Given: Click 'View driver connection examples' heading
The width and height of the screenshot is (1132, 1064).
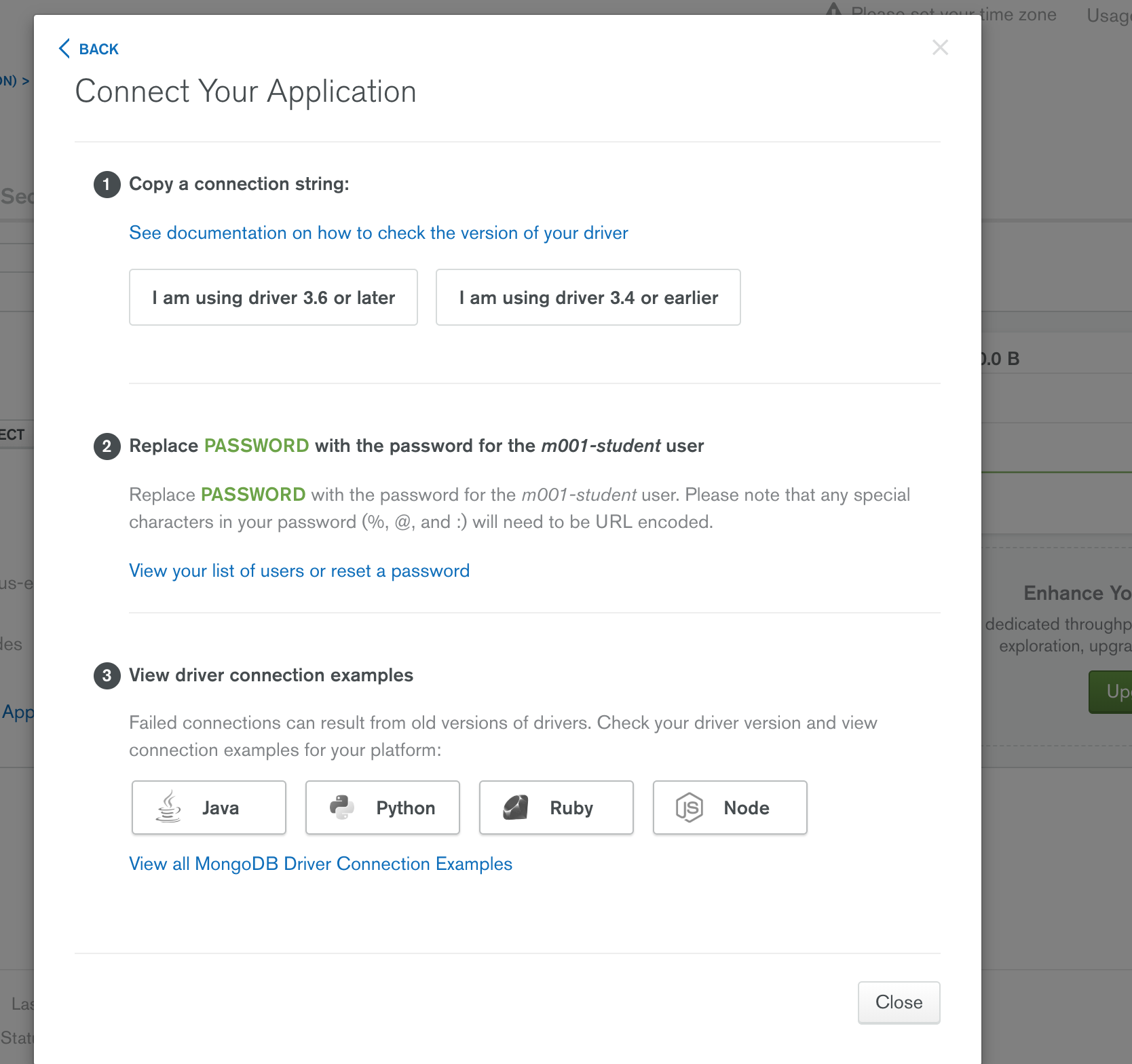Looking at the screenshot, I should click(271, 675).
